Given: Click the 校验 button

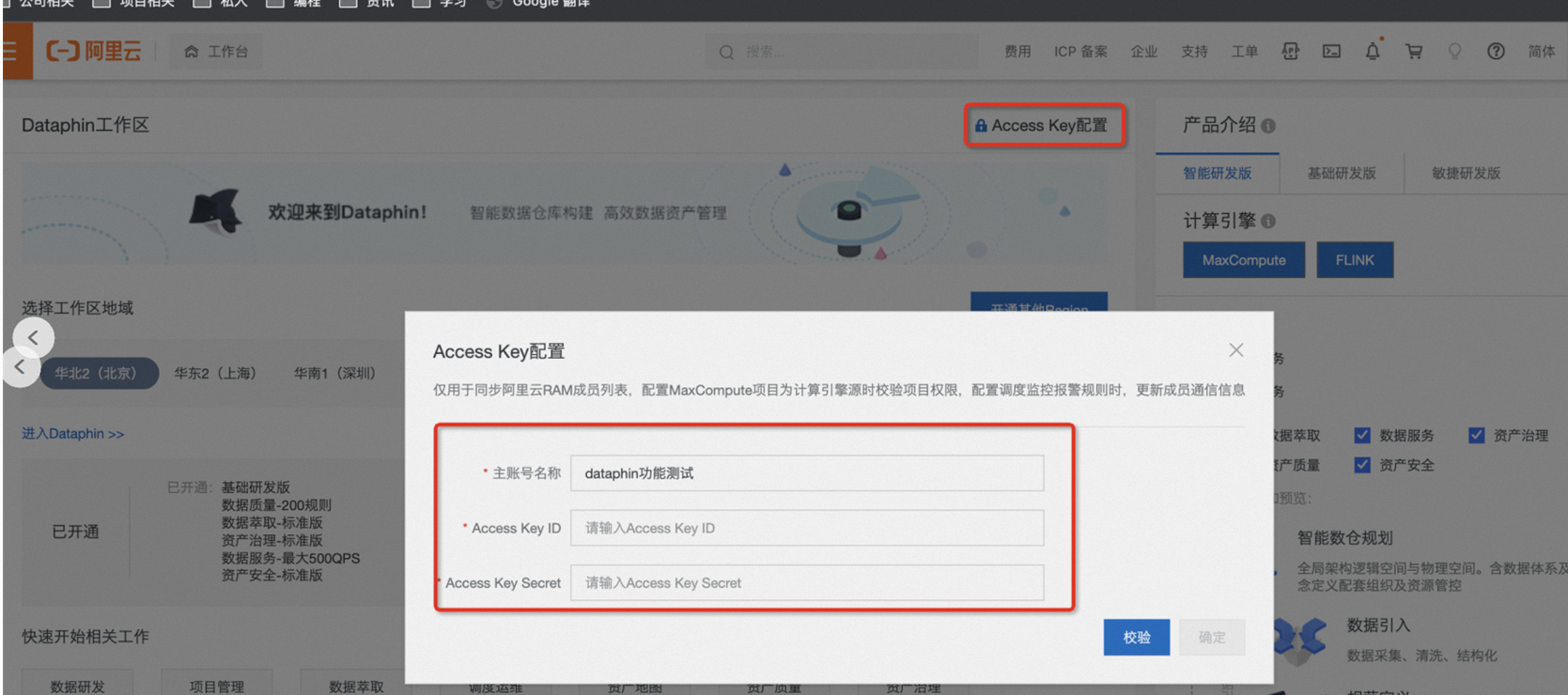Looking at the screenshot, I should [1137, 637].
